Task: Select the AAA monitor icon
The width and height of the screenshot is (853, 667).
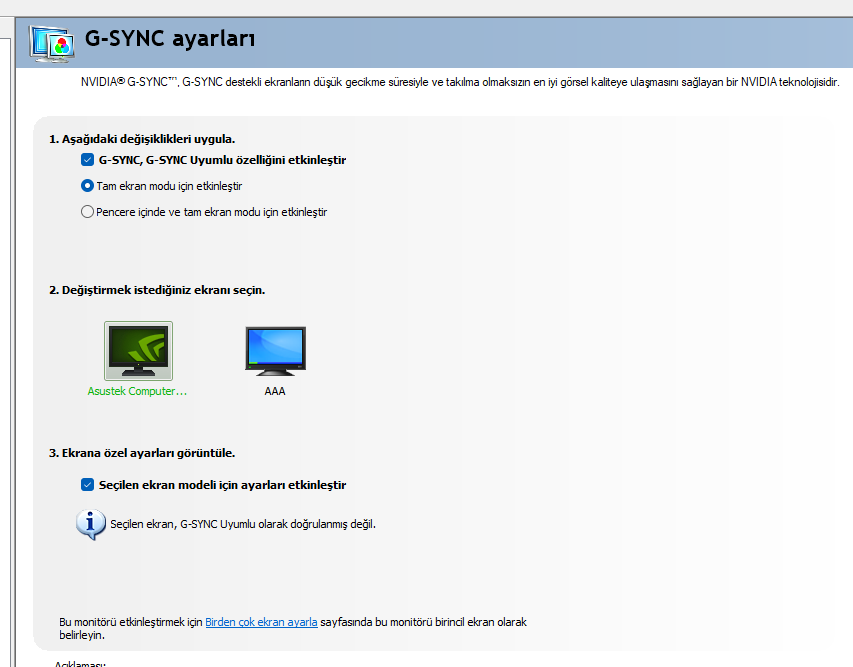Action: pos(275,351)
